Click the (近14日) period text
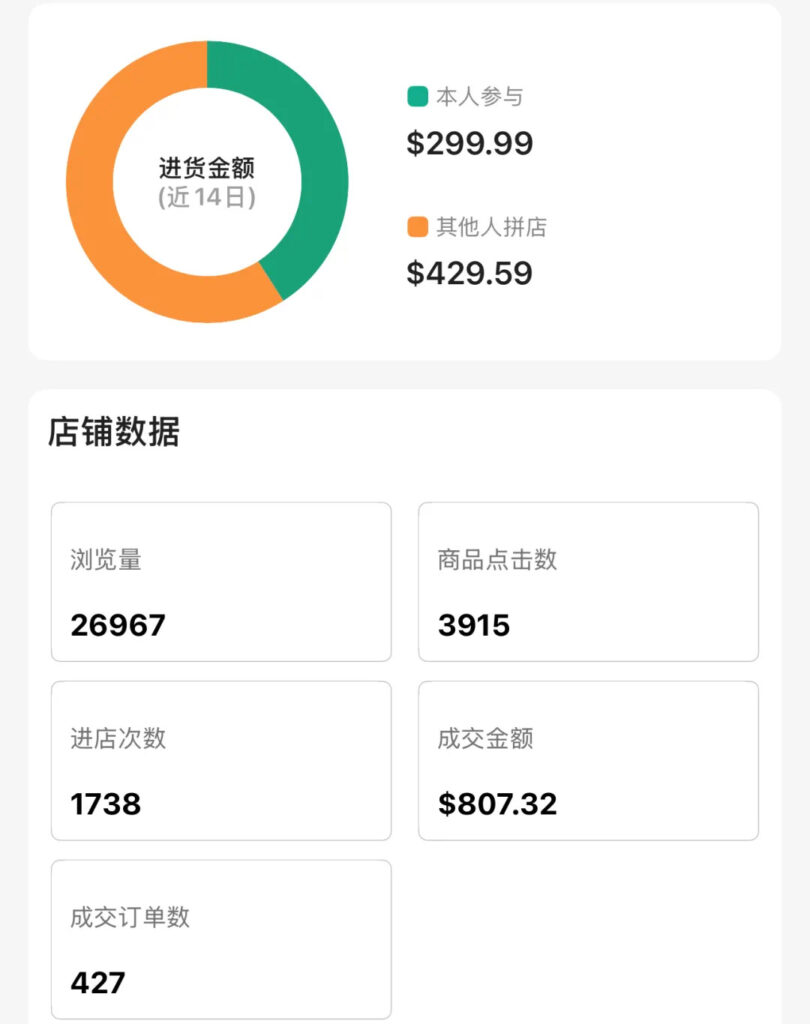 pos(207,198)
